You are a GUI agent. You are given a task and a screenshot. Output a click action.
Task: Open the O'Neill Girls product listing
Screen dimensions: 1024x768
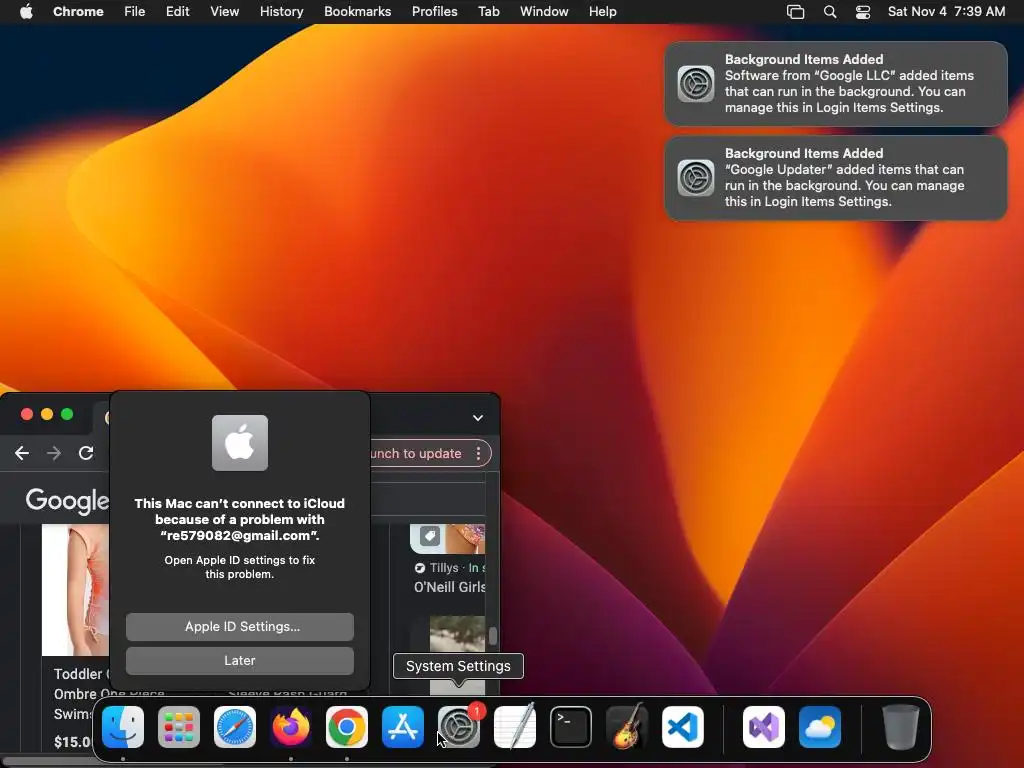tap(449, 587)
